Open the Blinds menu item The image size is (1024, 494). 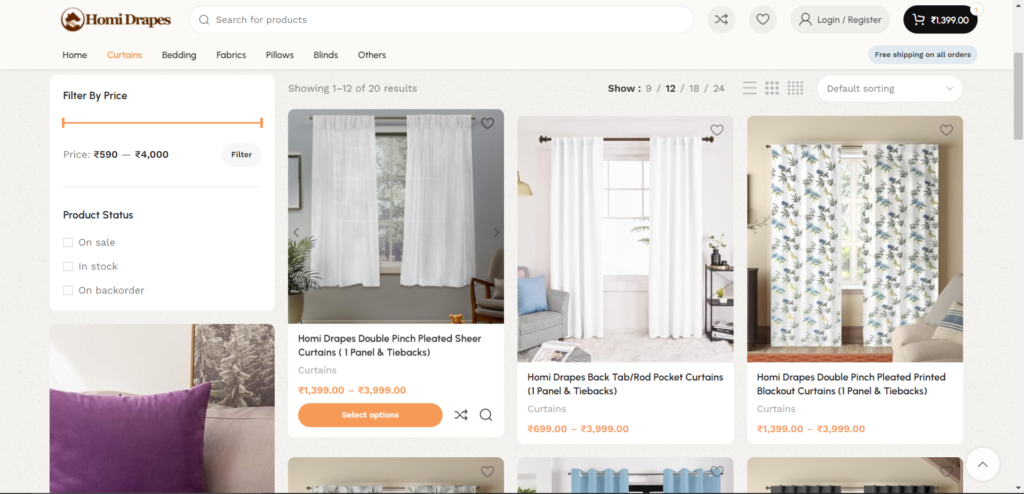326,55
